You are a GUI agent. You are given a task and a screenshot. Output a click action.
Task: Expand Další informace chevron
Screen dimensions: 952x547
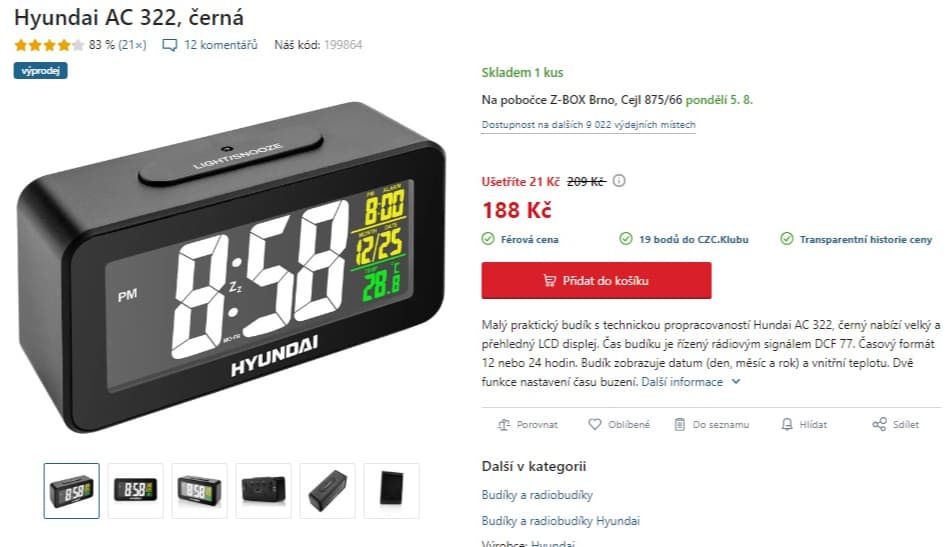click(x=736, y=382)
